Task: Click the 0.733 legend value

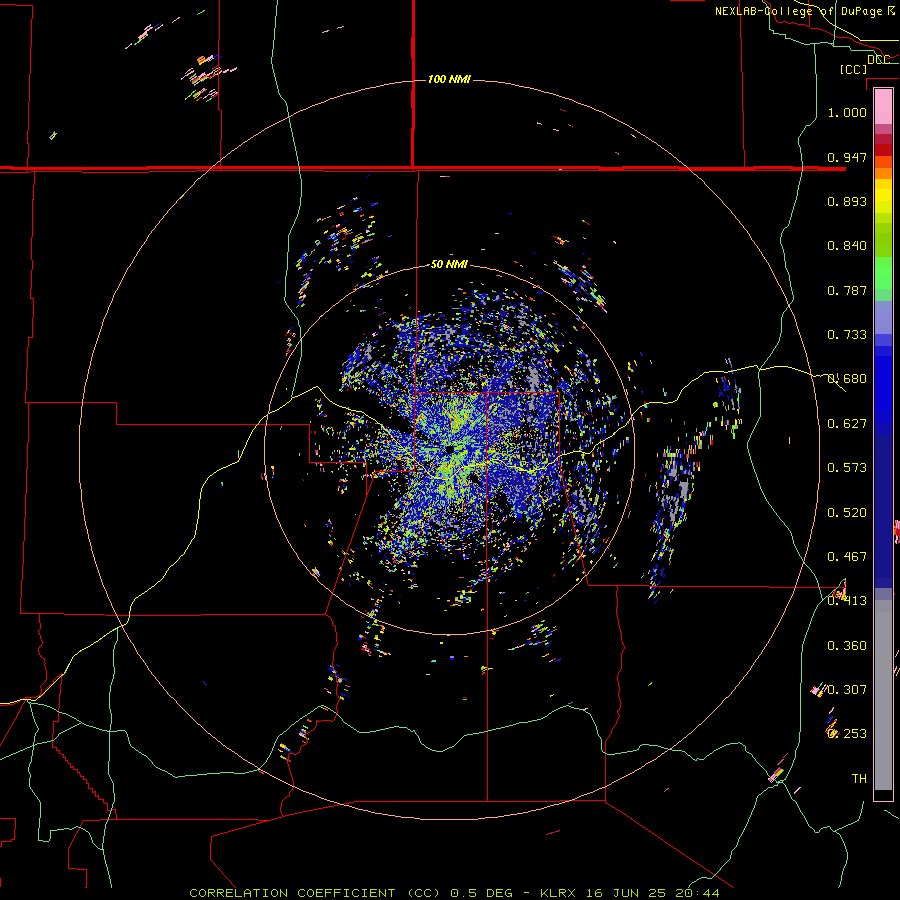Action: pos(847,335)
